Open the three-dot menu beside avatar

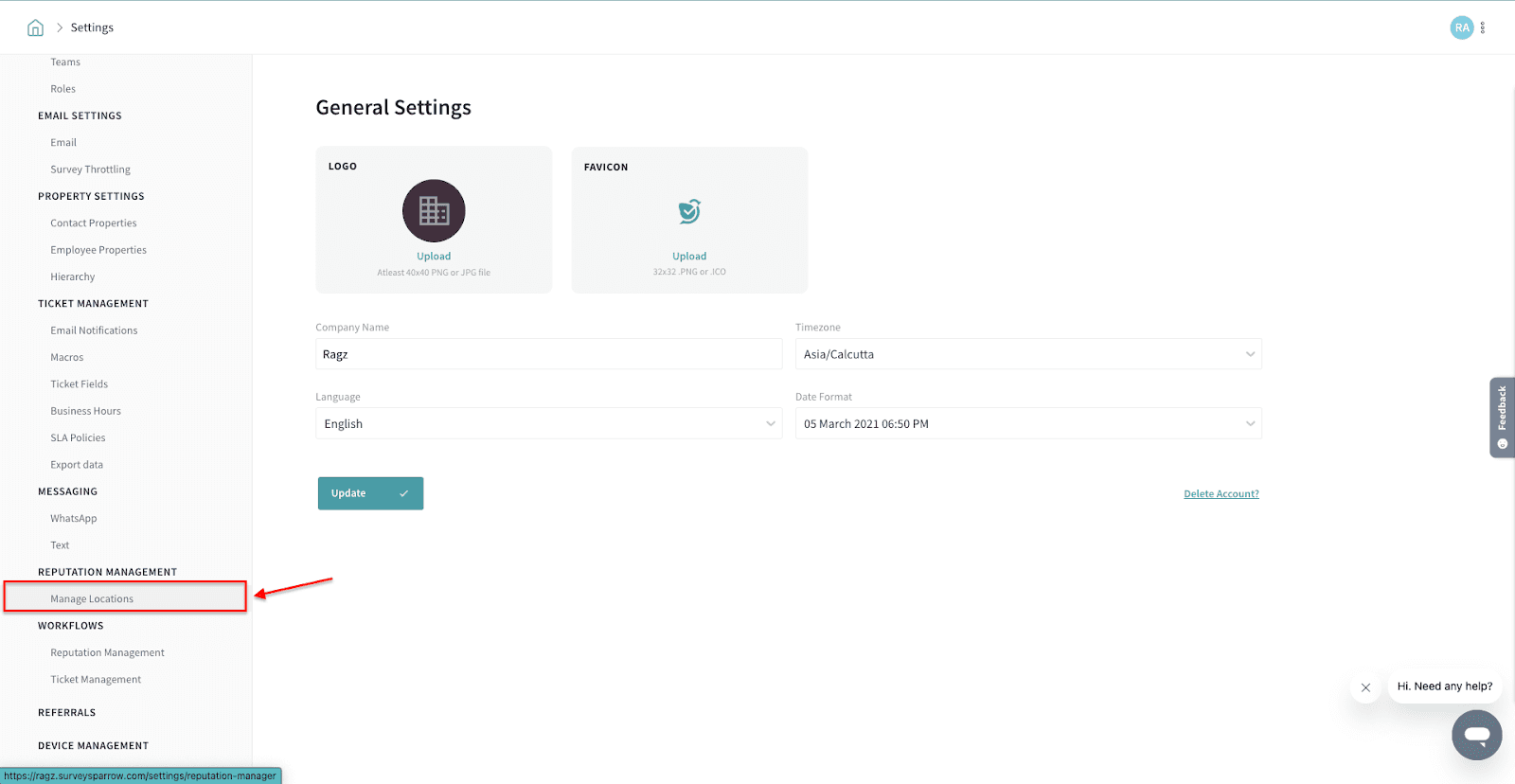(x=1483, y=27)
